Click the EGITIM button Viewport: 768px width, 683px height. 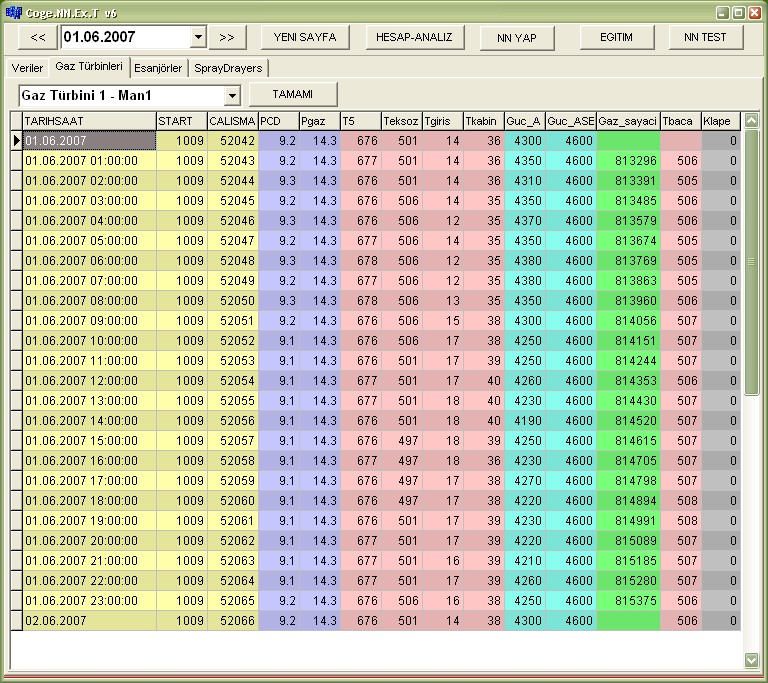click(x=617, y=37)
